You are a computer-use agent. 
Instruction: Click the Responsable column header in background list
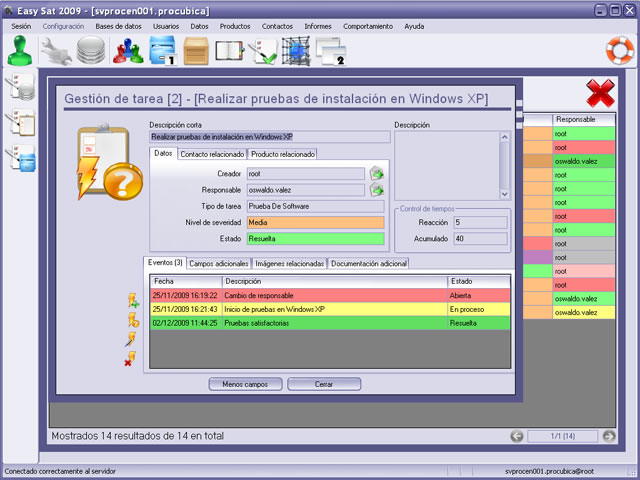[x=584, y=120]
